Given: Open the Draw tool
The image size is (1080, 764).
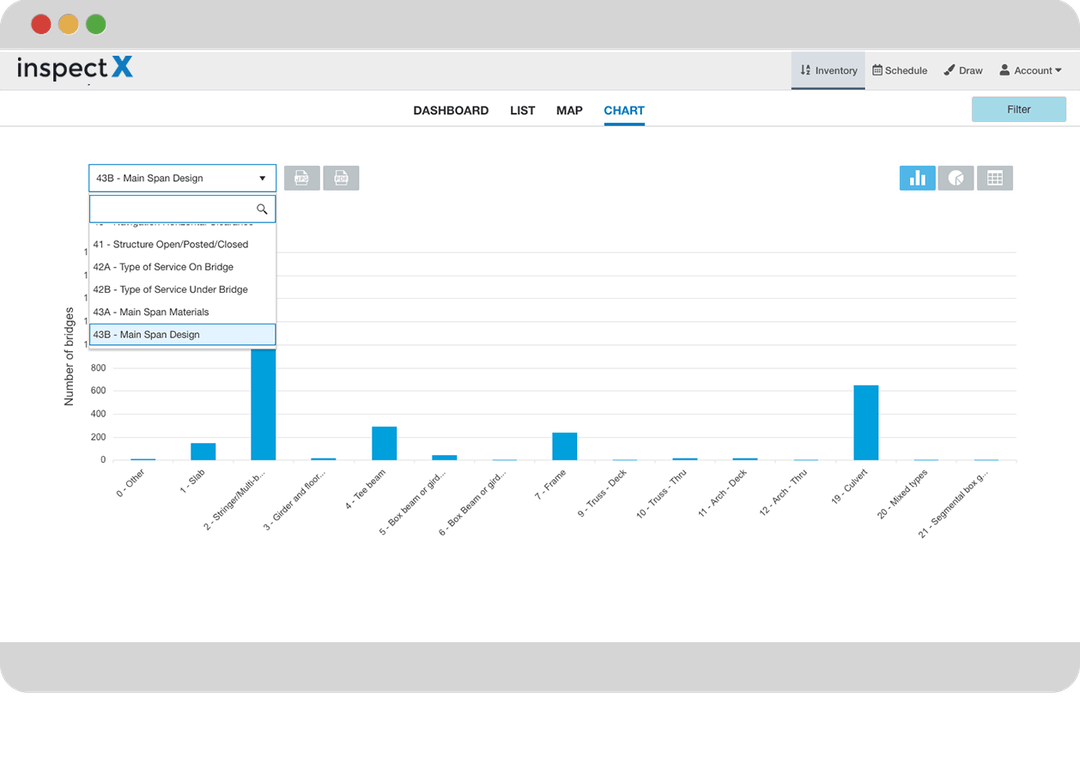Looking at the screenshot, I should point(962,70).
